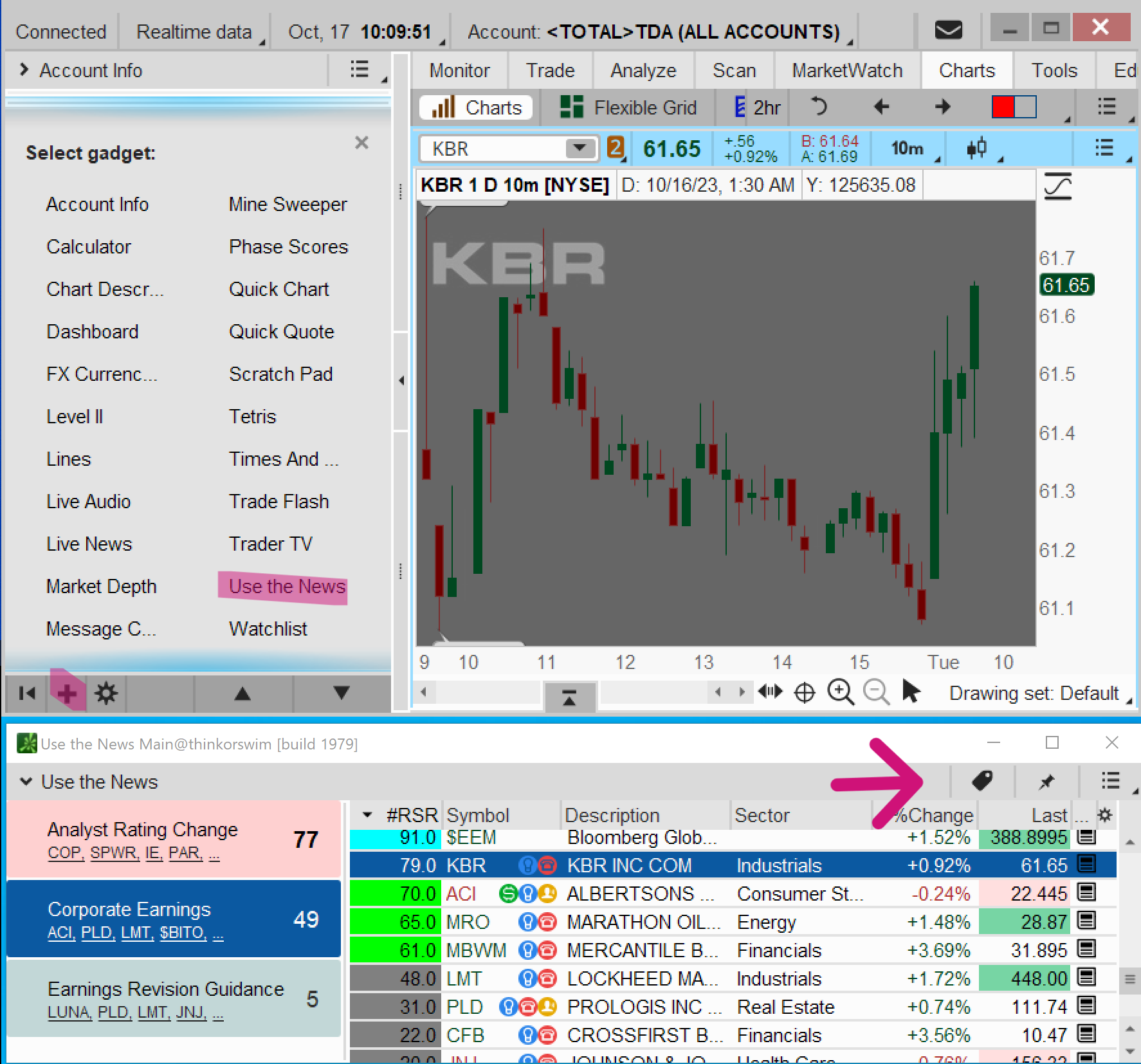Click the chart undo arrow icon

point(818,106)
